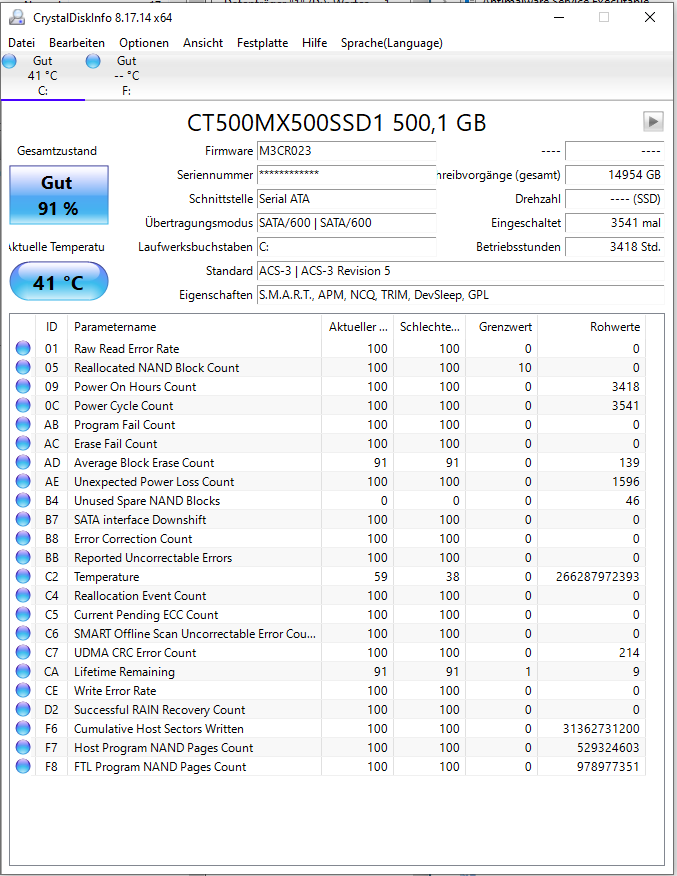Click the ID column header
Screen dimensions: 677x876
(x=51, y=327)
